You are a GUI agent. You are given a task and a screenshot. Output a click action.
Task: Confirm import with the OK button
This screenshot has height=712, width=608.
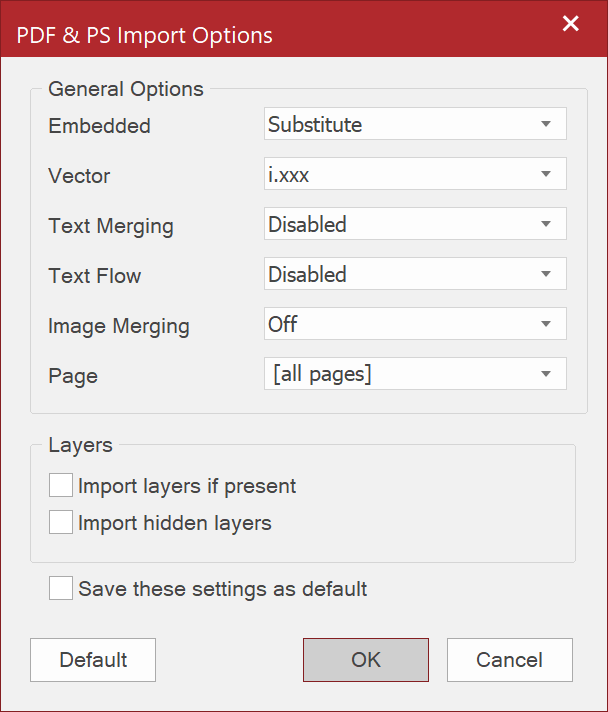(x=366, y=660)
